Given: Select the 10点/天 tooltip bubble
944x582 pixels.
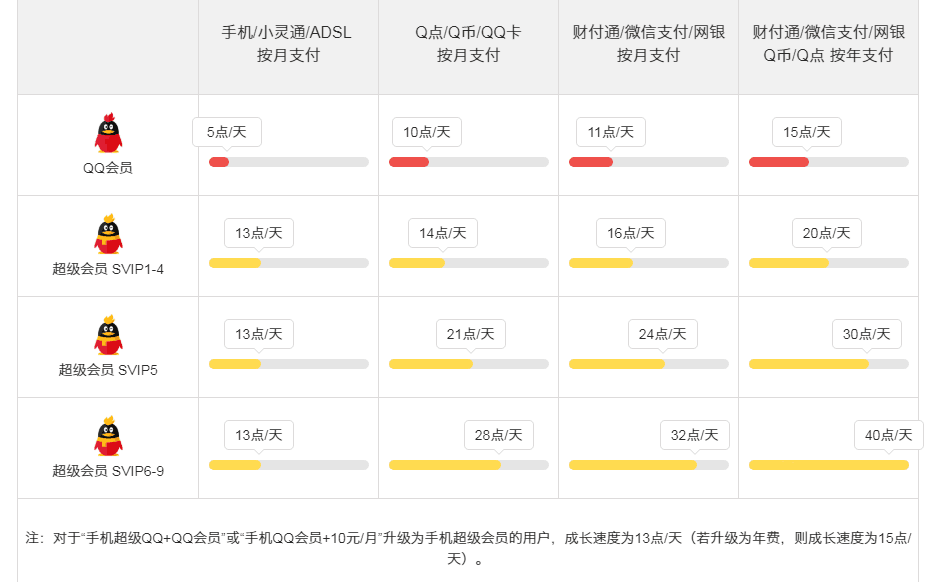Looking at the screenshot, I should click(427, 132).
